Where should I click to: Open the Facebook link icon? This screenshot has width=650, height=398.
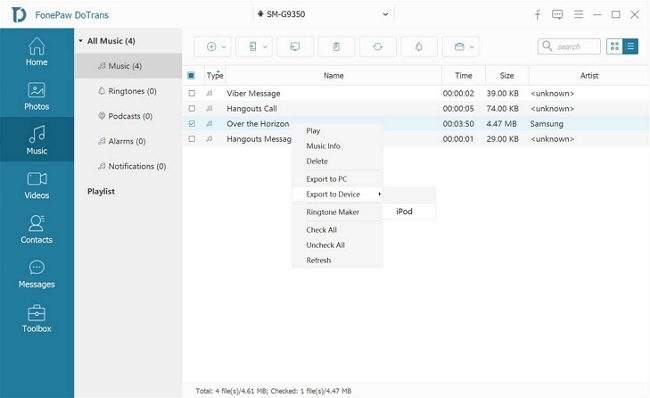pos(537,15)
